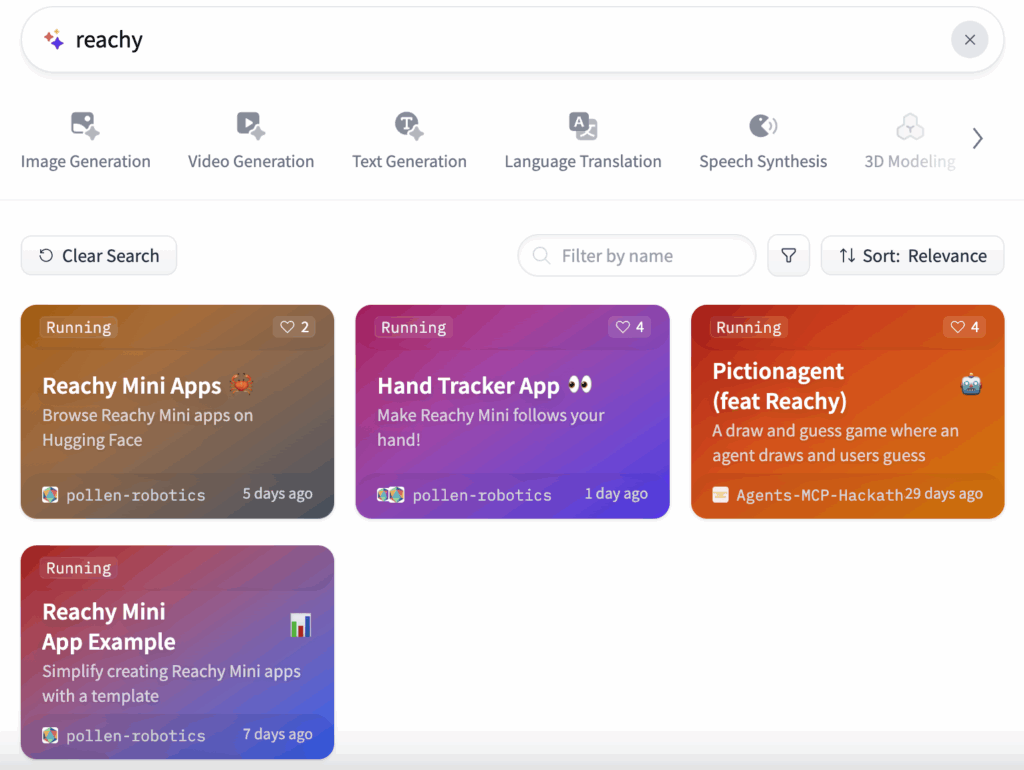Click Running badge on Reachy Mini App Example
This screenshot has height=770, width=1024.
coord(78,568)
